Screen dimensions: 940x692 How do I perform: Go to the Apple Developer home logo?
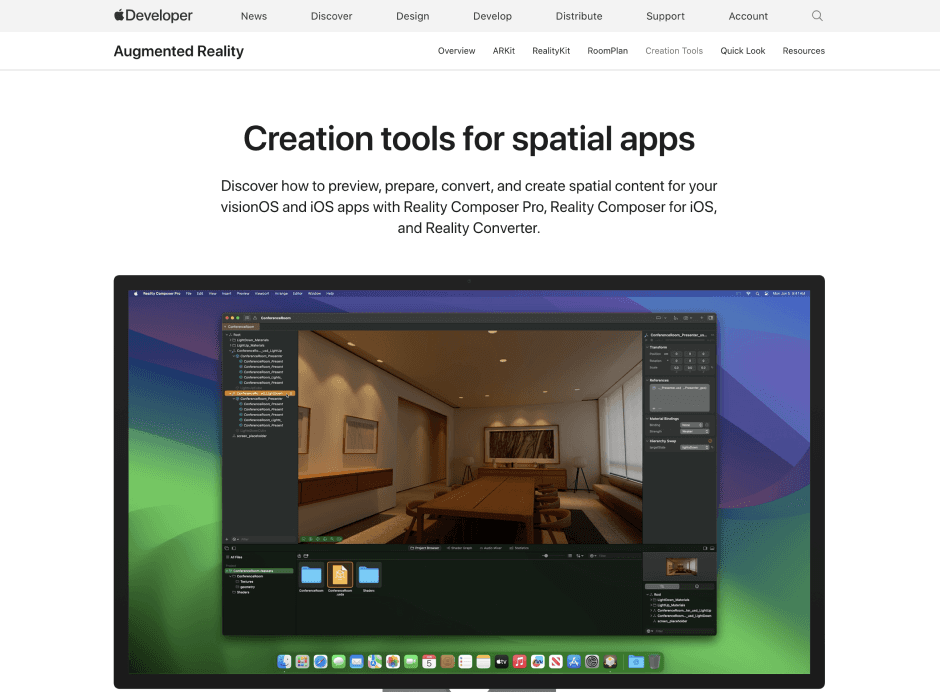(x=153, y=16)
